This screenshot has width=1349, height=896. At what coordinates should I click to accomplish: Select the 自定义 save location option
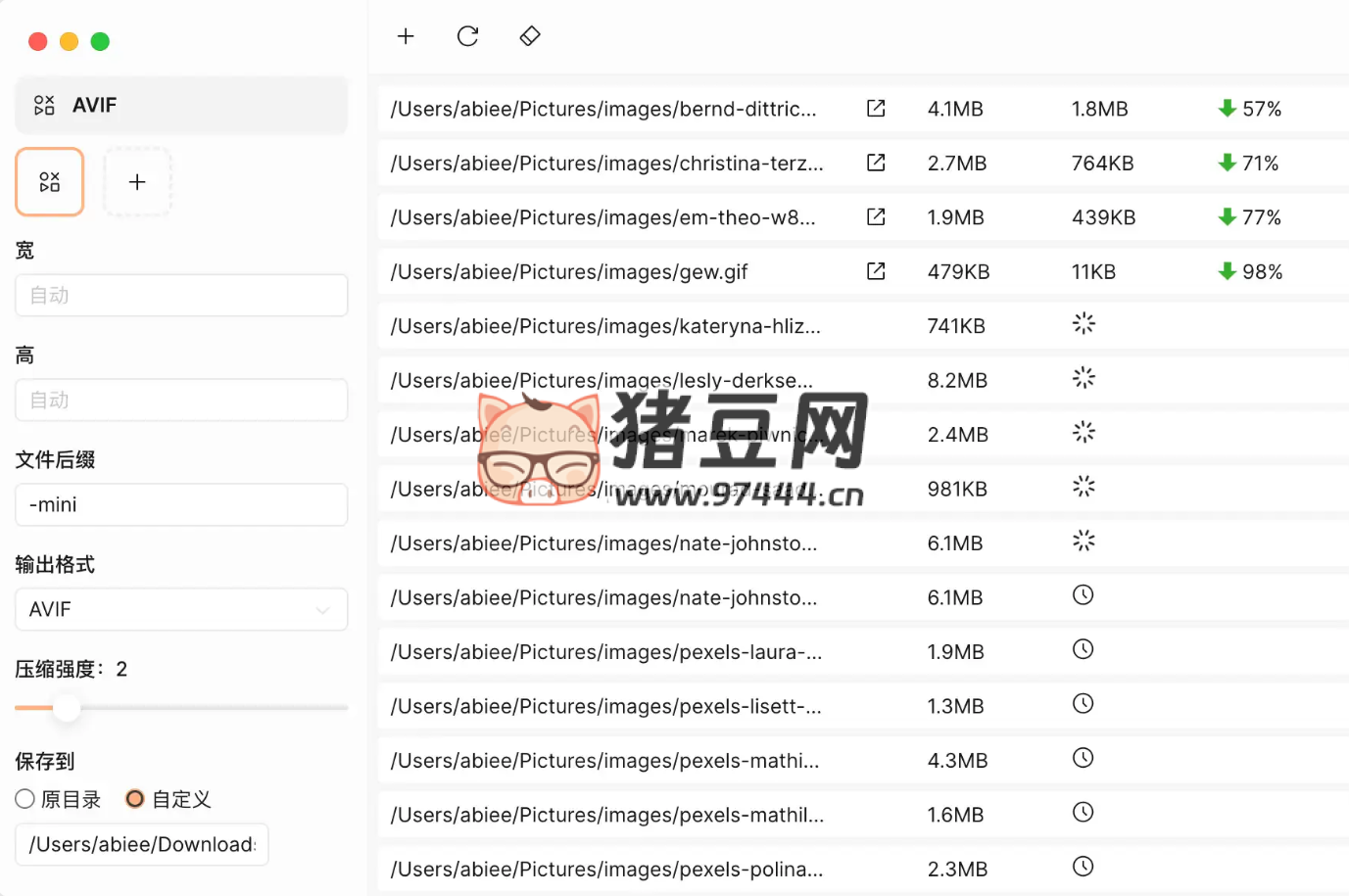(135, 799)
